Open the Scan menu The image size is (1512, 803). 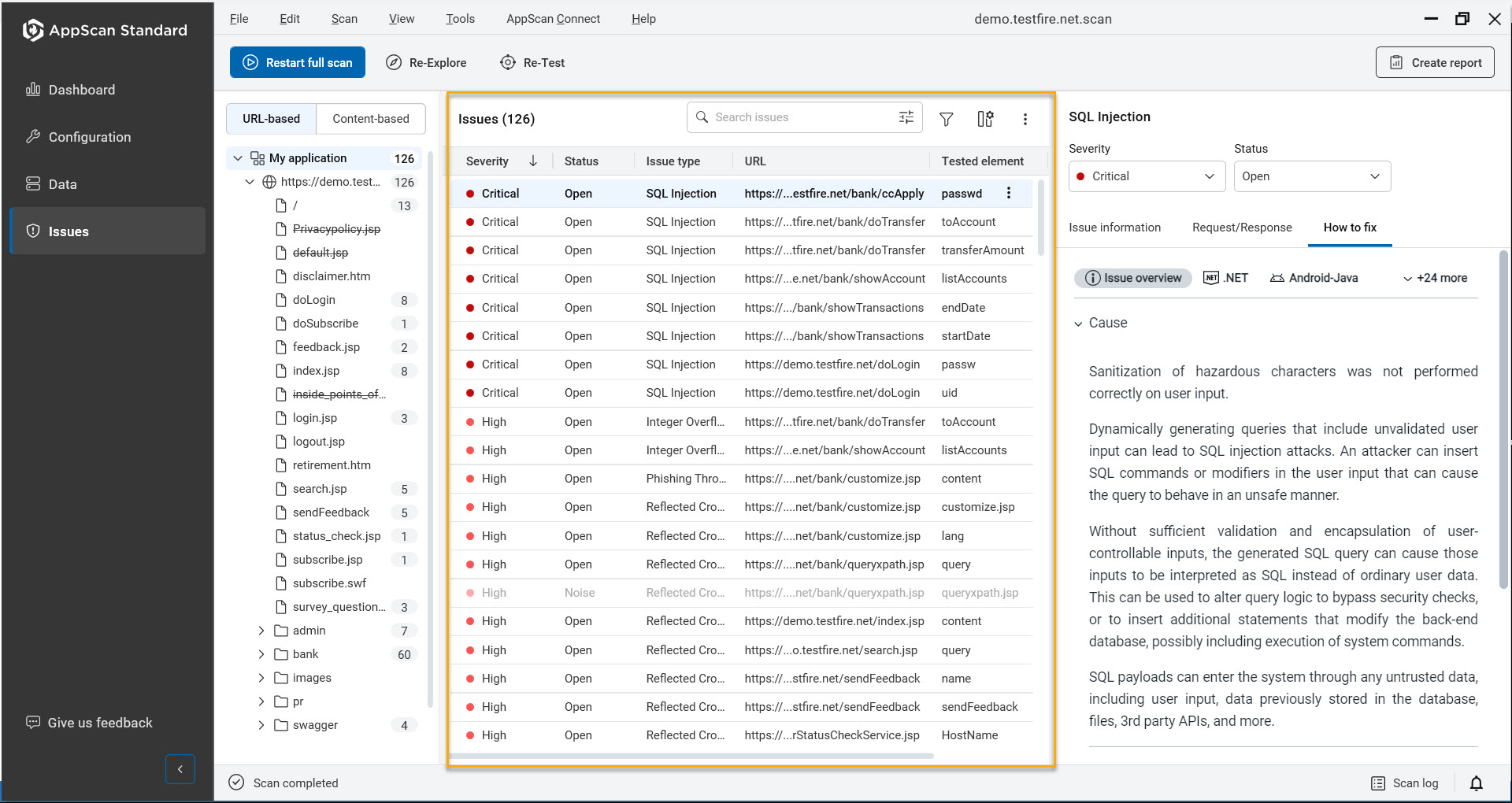click(343, 19)
